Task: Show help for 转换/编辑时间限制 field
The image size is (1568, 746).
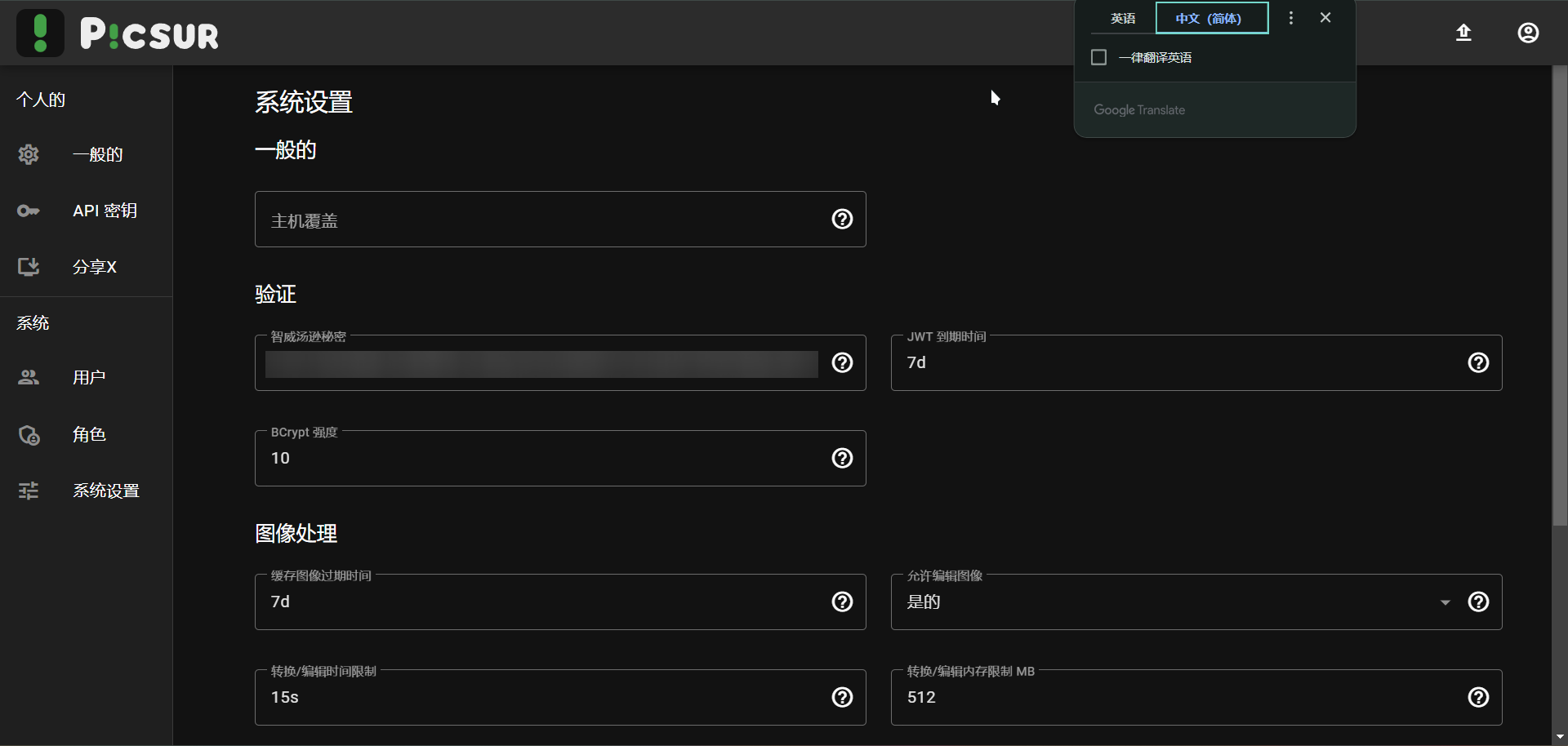Action: pyautogui.click(x=842, y=697)
